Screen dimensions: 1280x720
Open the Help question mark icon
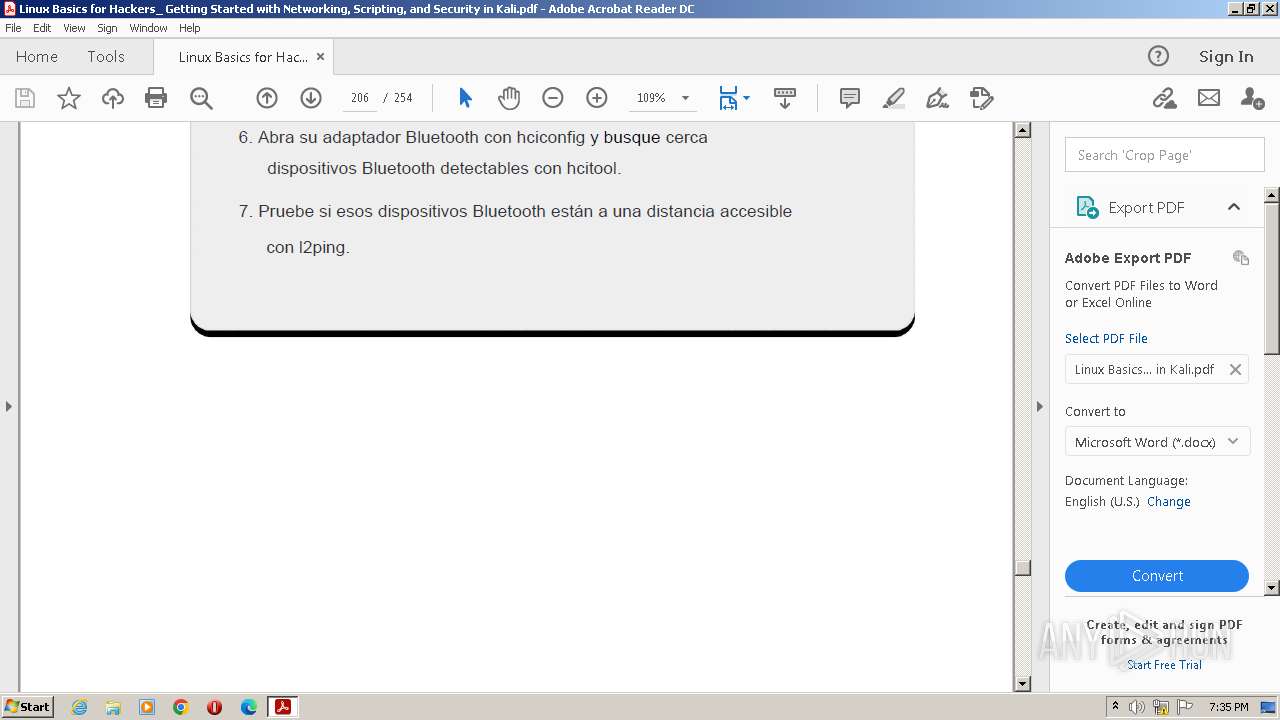(1158, 56)
